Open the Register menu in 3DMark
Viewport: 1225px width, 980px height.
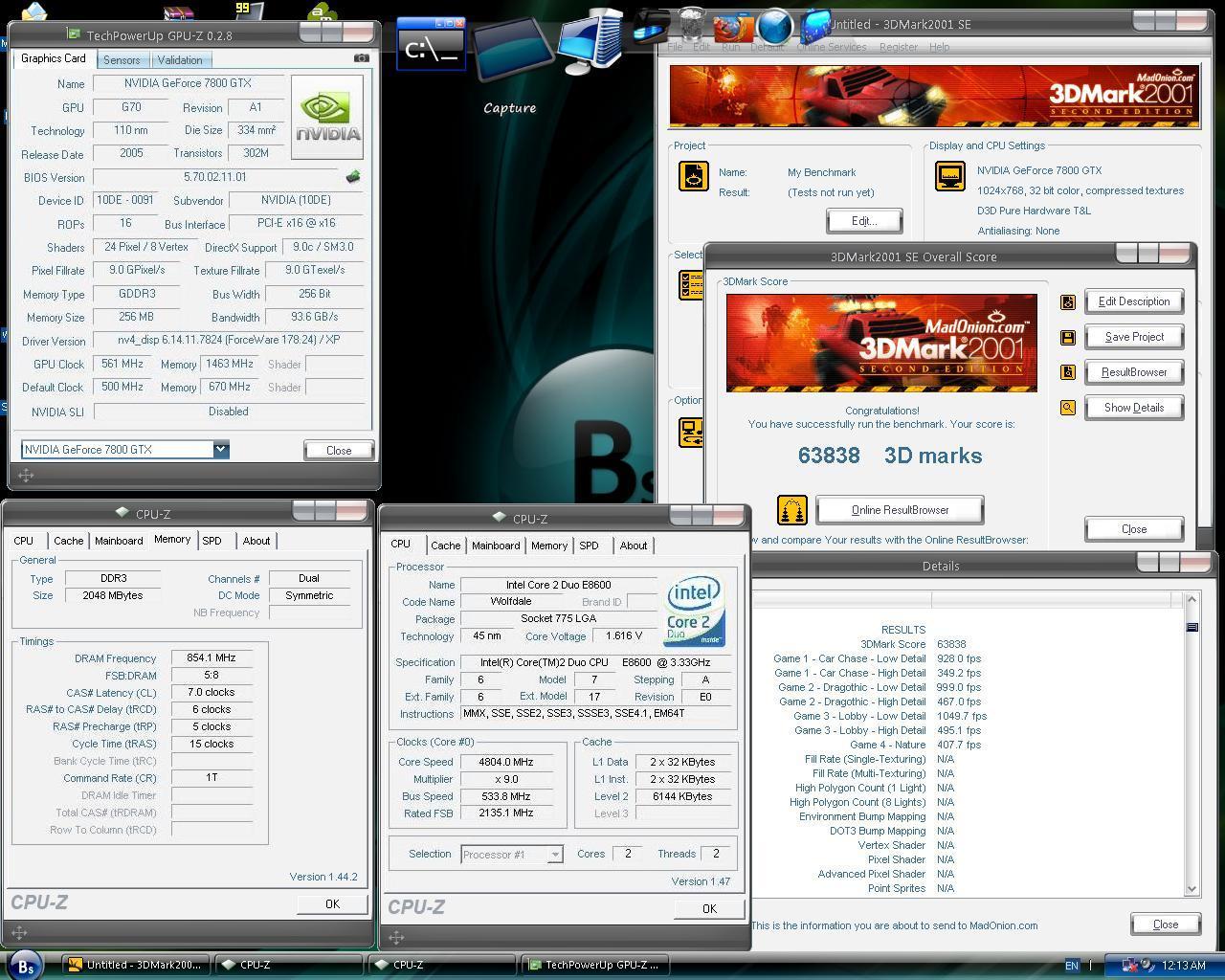click(898, 46)
